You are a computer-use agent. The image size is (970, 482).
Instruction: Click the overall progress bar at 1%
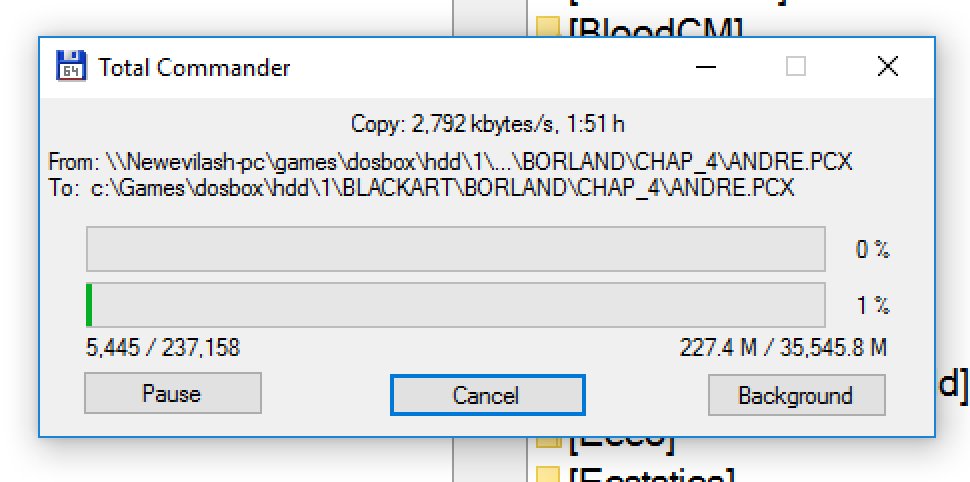coord(455,304)
